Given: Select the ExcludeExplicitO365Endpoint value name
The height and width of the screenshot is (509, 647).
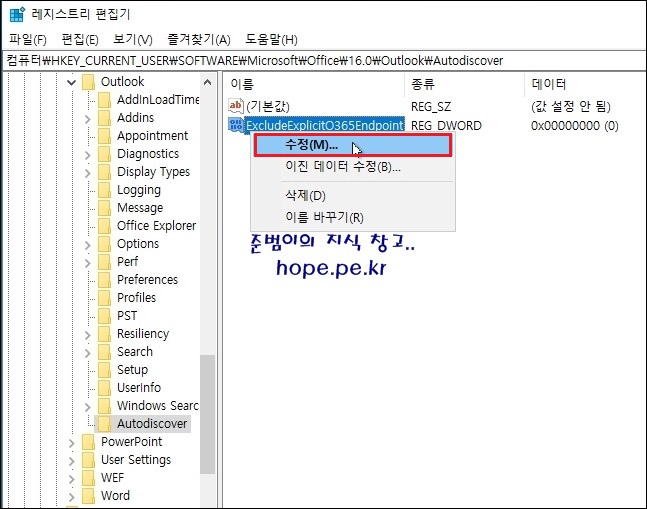Looking at the screenshot, I should coord(325,125).
